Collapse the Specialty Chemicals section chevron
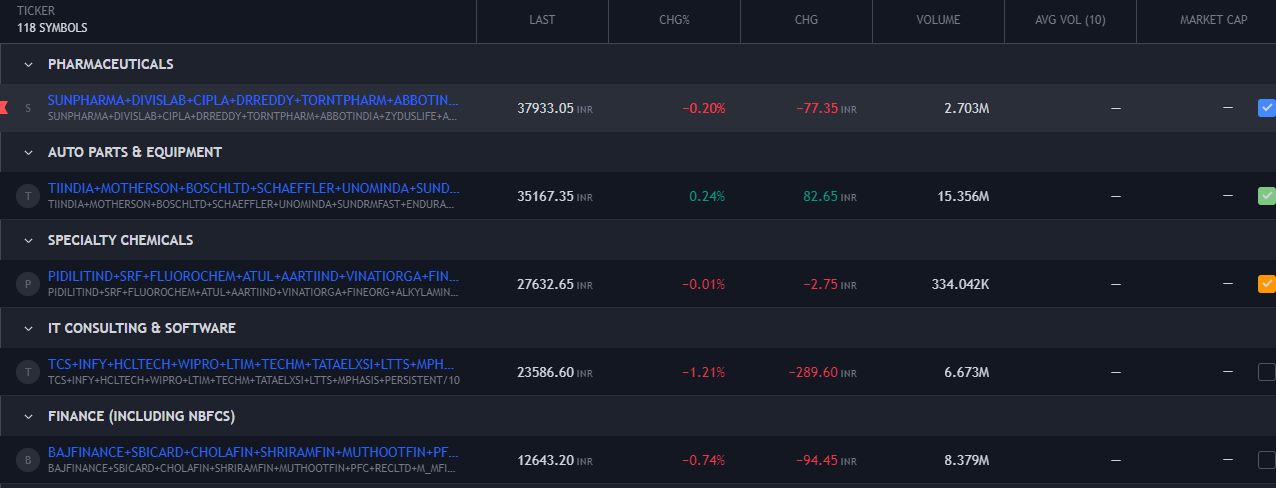The height and width of the screenshot is (488, 1276). [28, 240]
